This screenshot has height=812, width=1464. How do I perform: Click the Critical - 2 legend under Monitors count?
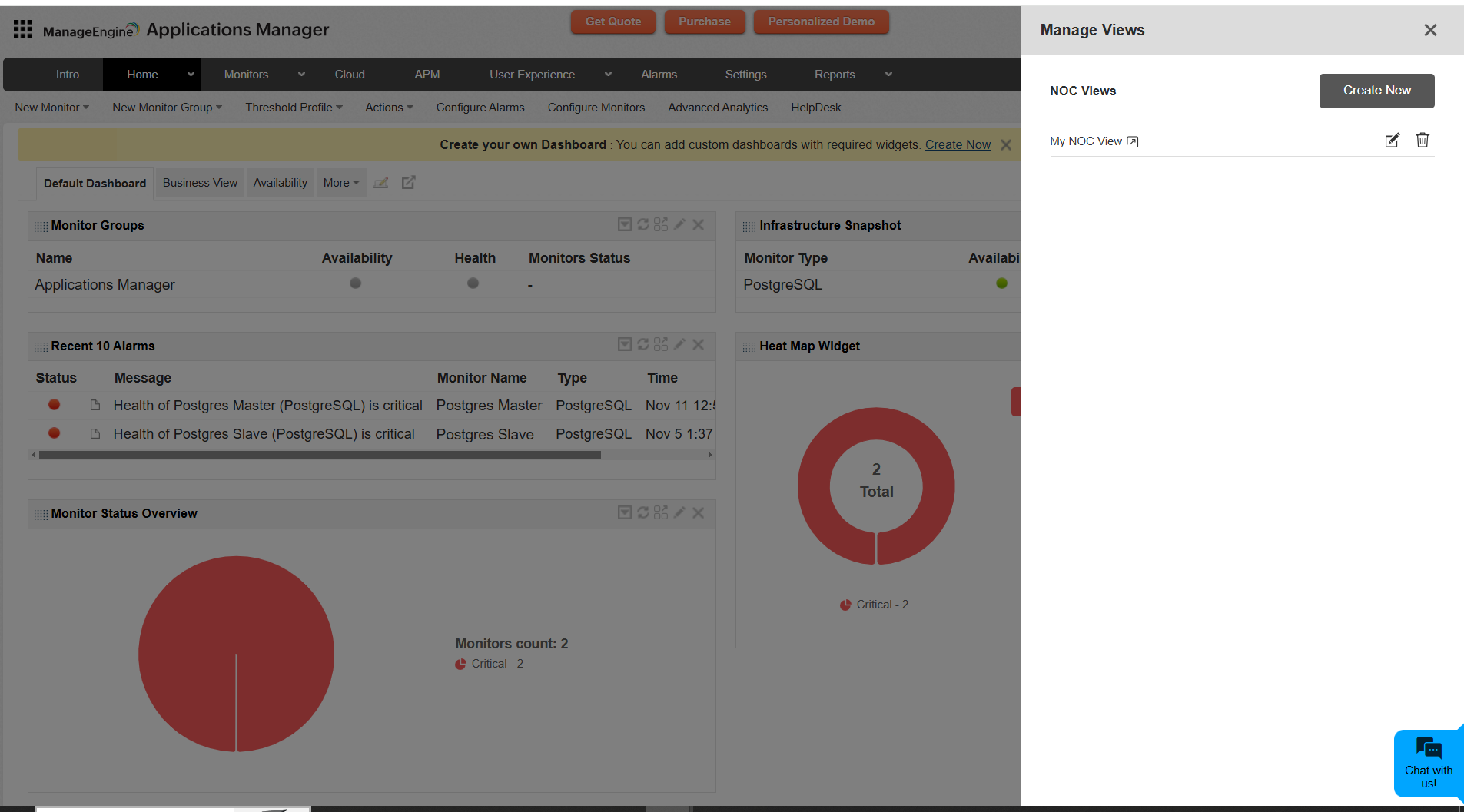[x=490, y=664]
